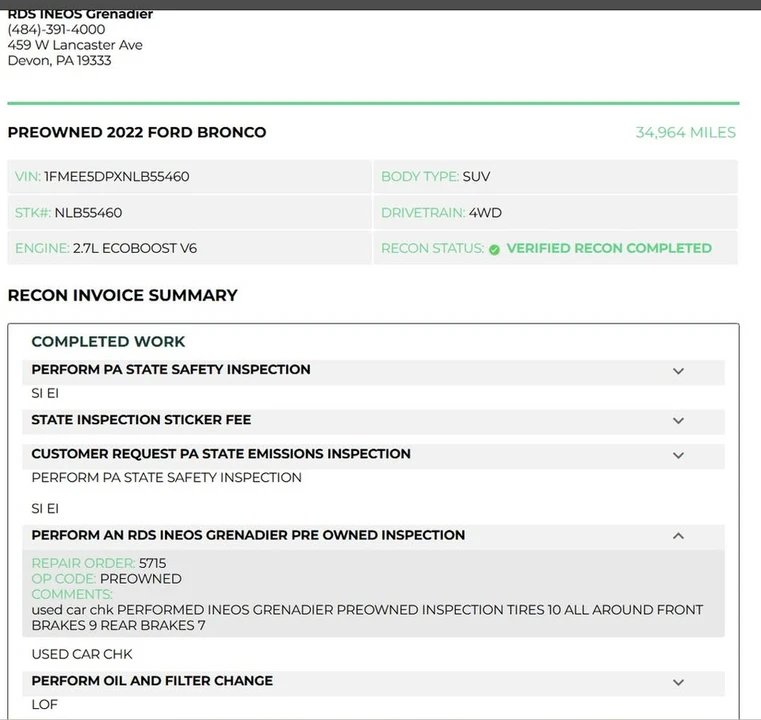Click the COMPLETED WORK section title

coord(108,342)
